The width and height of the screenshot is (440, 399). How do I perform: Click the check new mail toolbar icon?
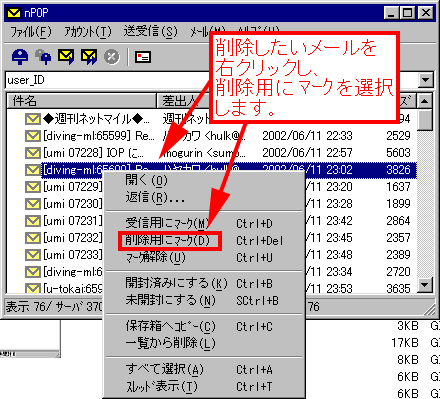20,57
